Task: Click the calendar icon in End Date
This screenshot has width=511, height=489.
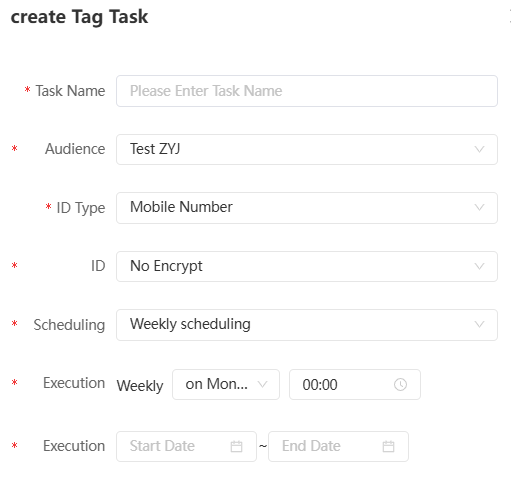Action: point(388,446)
